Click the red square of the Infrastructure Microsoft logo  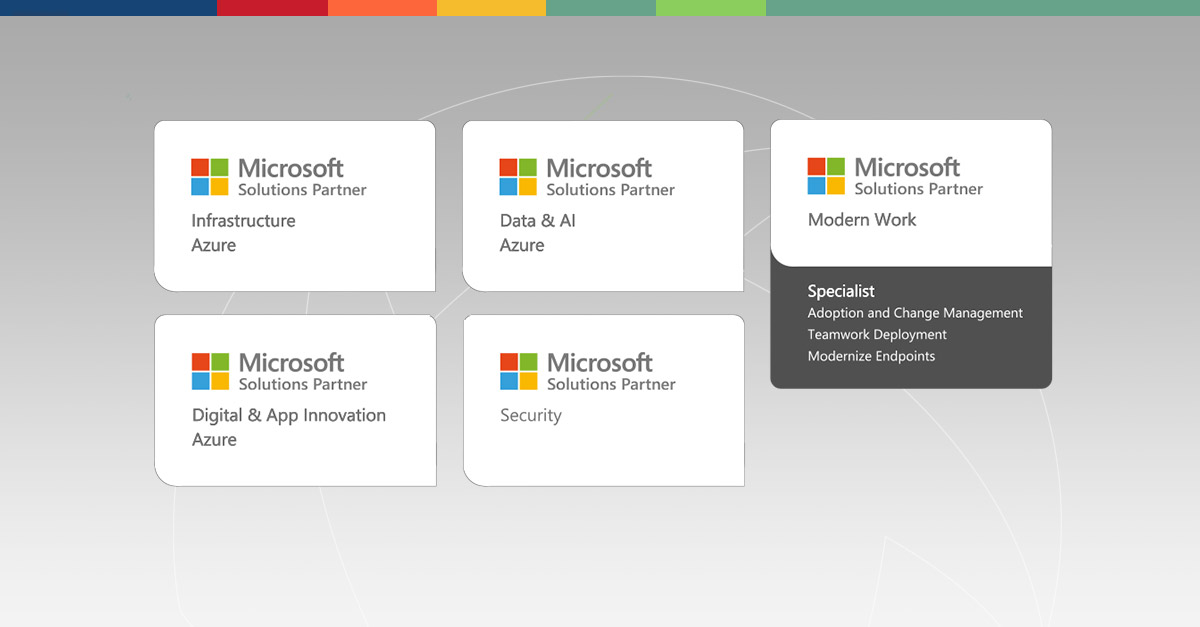pos(202,167)
